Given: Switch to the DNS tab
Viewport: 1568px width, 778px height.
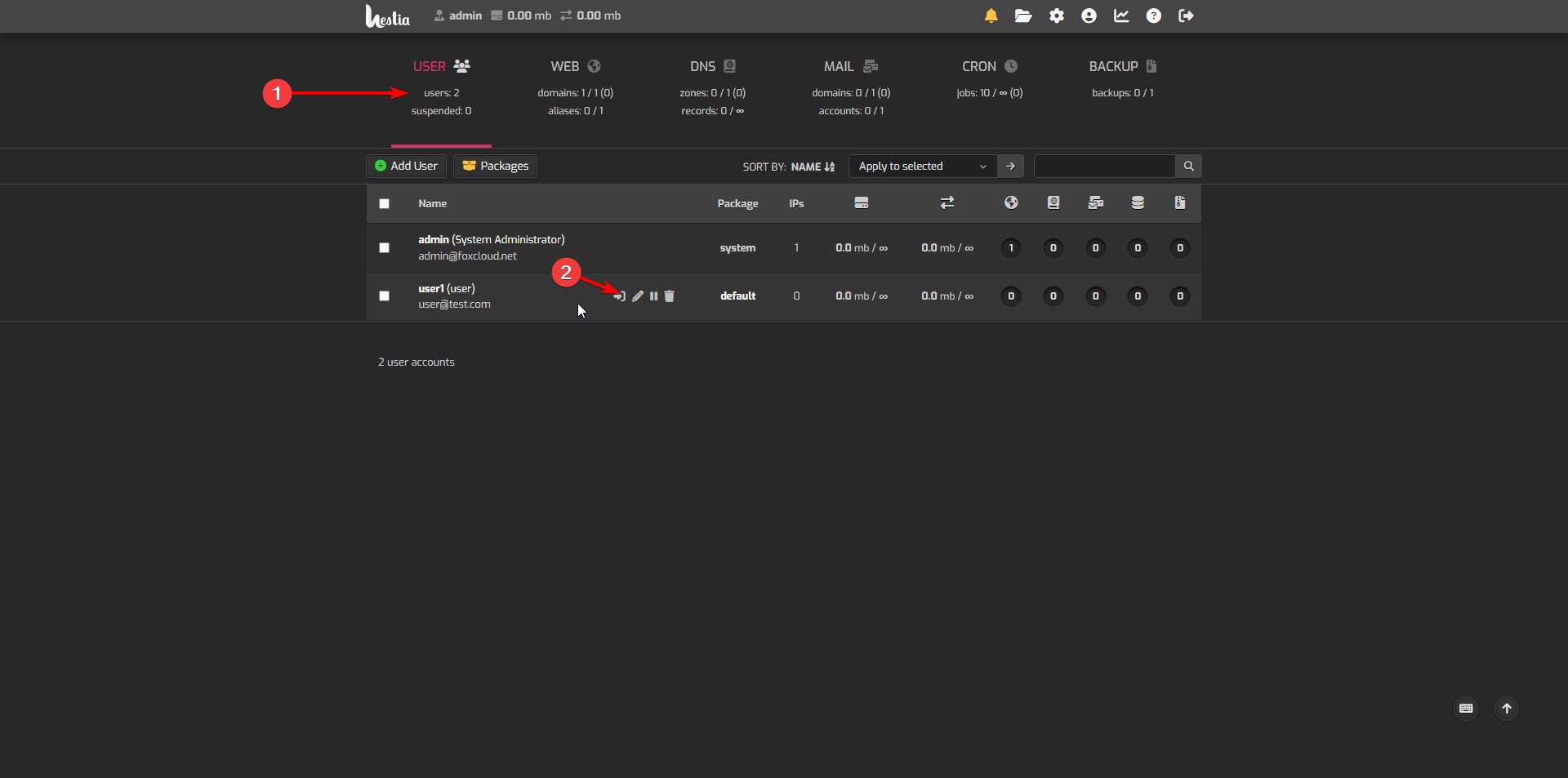Looking at the screenshot, I should [712, 67].
